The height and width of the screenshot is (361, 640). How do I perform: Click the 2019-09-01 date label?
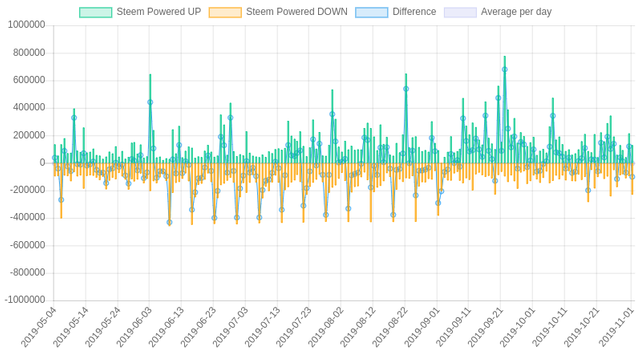[x=422, y=328]
